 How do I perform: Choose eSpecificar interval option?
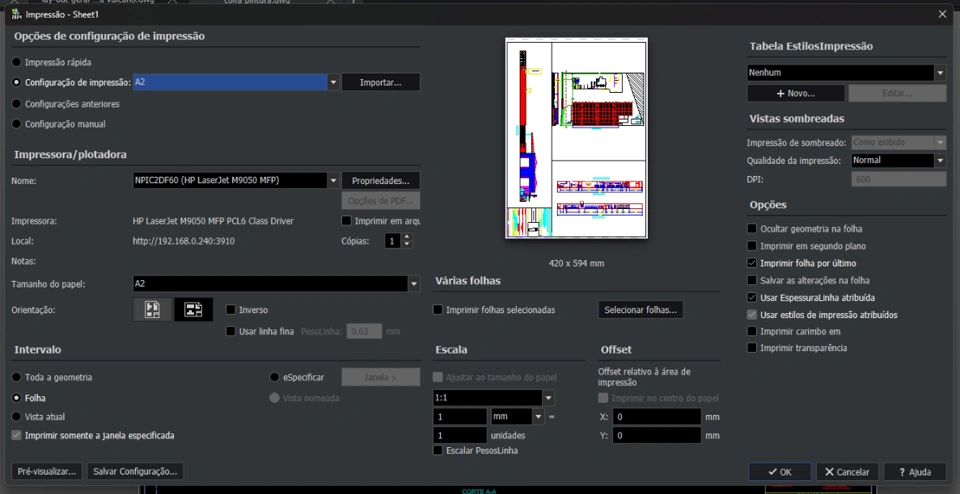coord(274,377)
